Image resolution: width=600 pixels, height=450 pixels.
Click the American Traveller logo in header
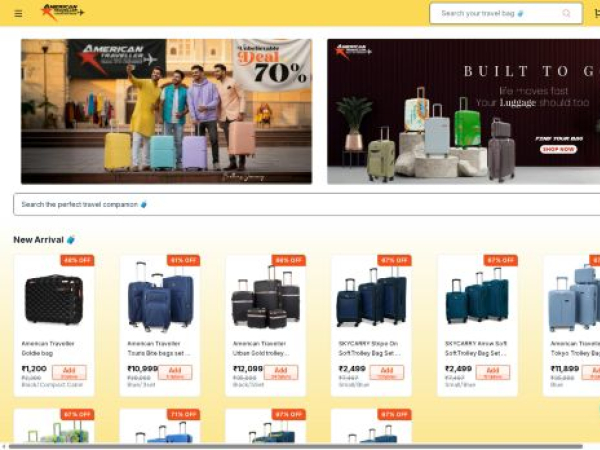point(62,12)
